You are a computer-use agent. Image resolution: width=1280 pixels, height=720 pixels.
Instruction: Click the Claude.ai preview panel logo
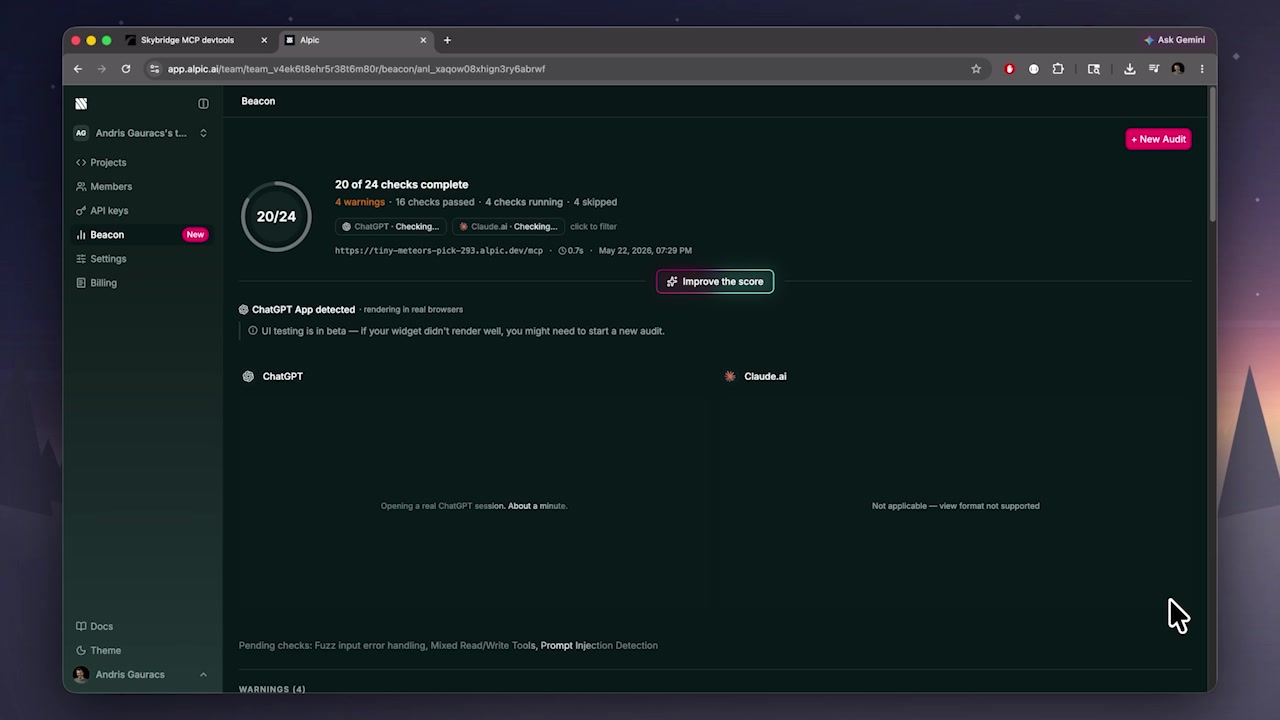pyautogui.click(x=730, y=376)
